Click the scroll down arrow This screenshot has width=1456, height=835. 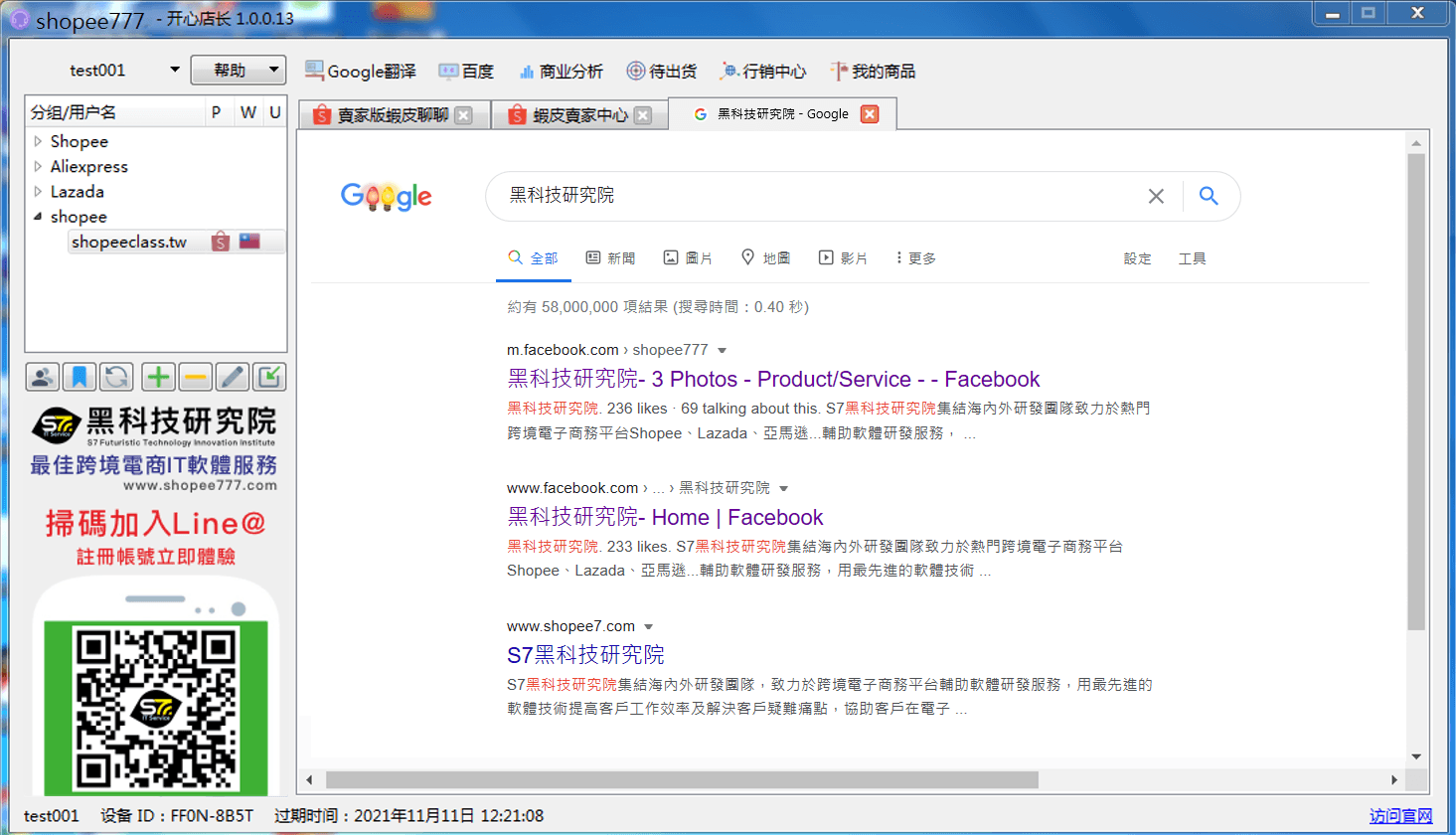(x=1416, y=756)
